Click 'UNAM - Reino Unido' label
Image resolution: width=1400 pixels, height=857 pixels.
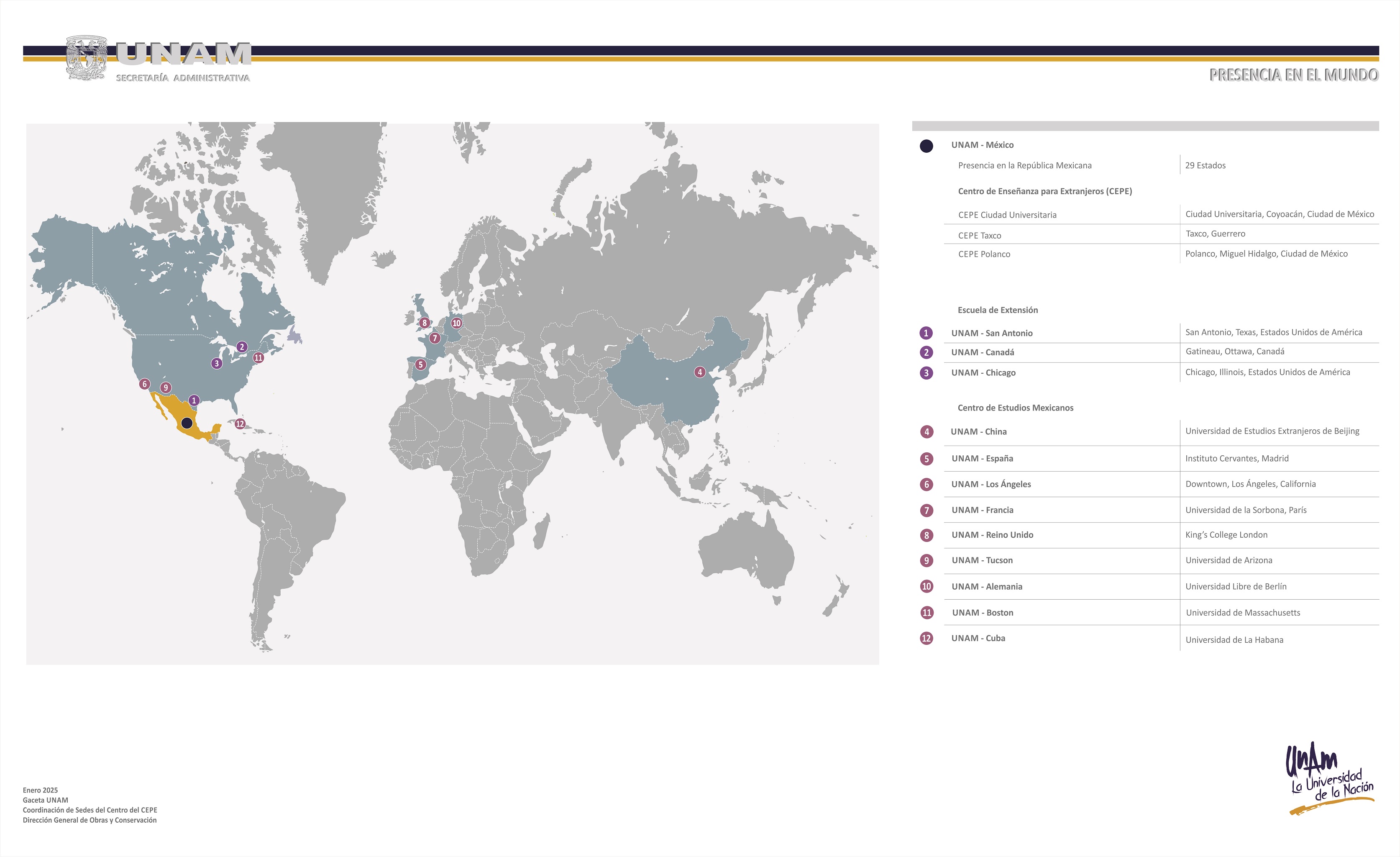993,535
